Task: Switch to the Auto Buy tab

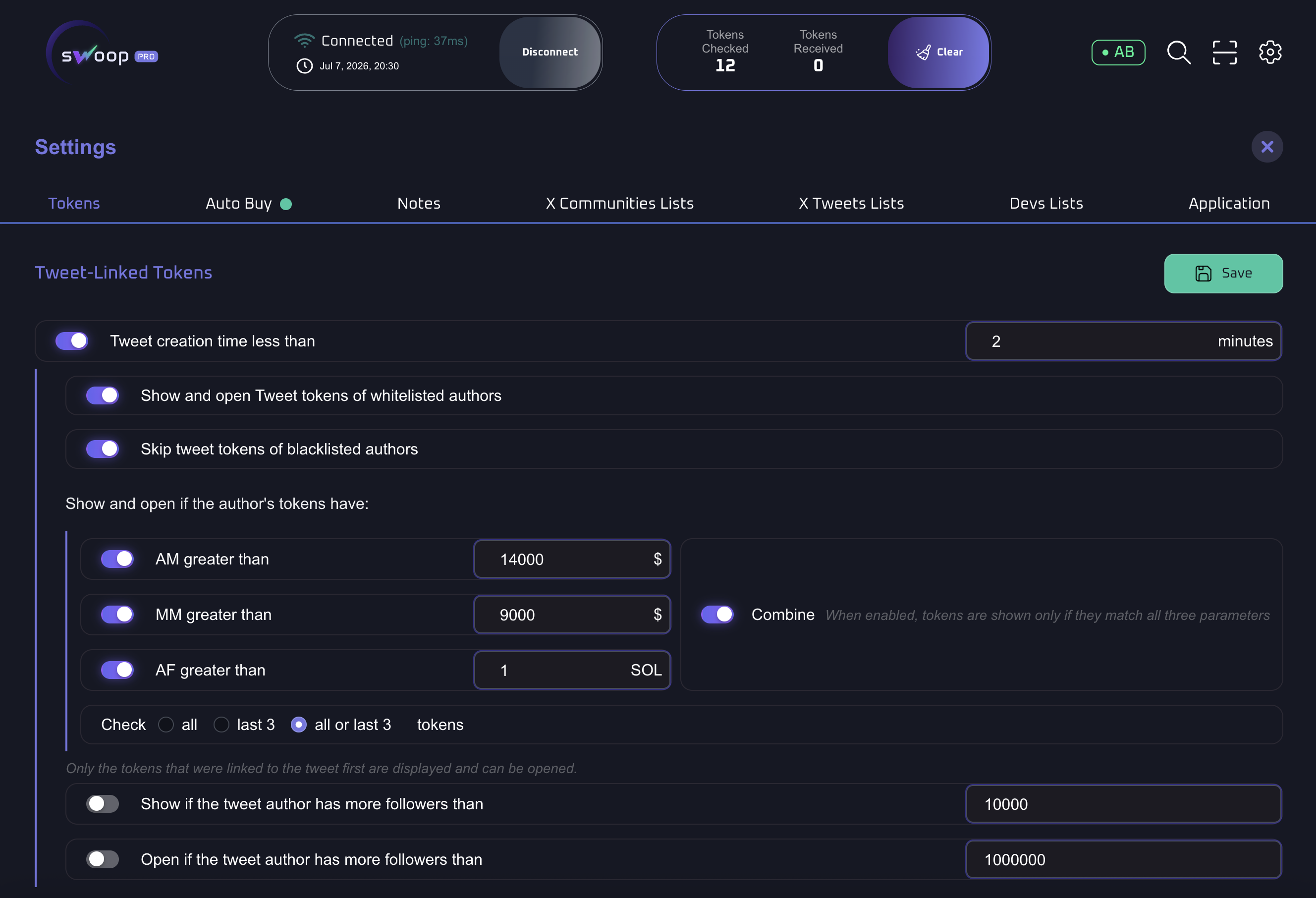Action: pos(238,203)
